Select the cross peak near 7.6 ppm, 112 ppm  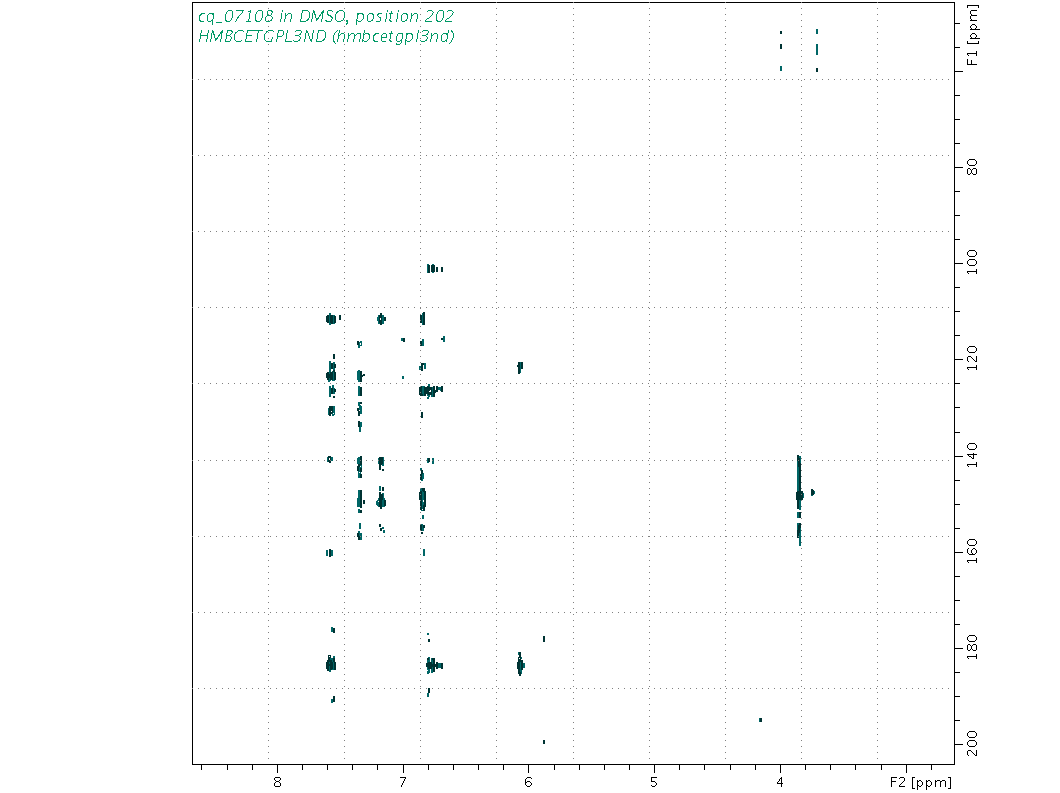(331, 318)
